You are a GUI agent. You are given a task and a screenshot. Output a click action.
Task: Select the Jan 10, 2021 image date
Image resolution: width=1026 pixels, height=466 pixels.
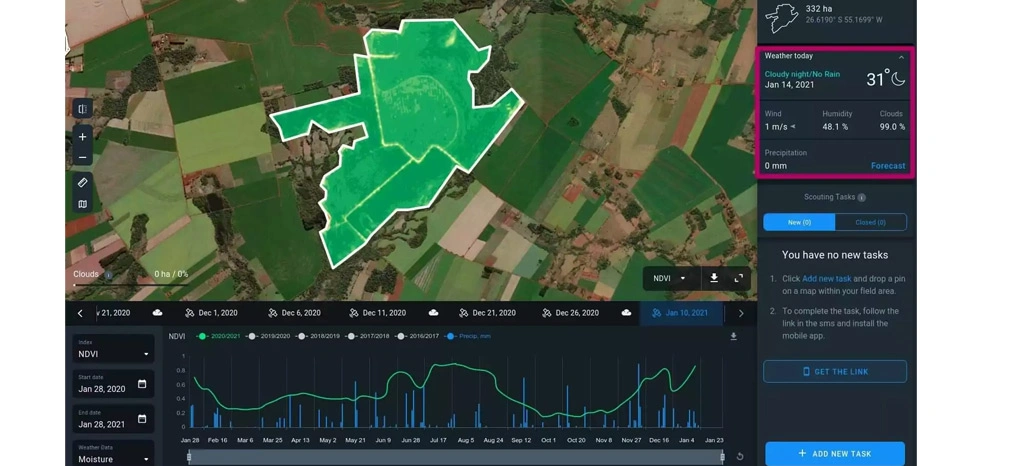point(681,313)
